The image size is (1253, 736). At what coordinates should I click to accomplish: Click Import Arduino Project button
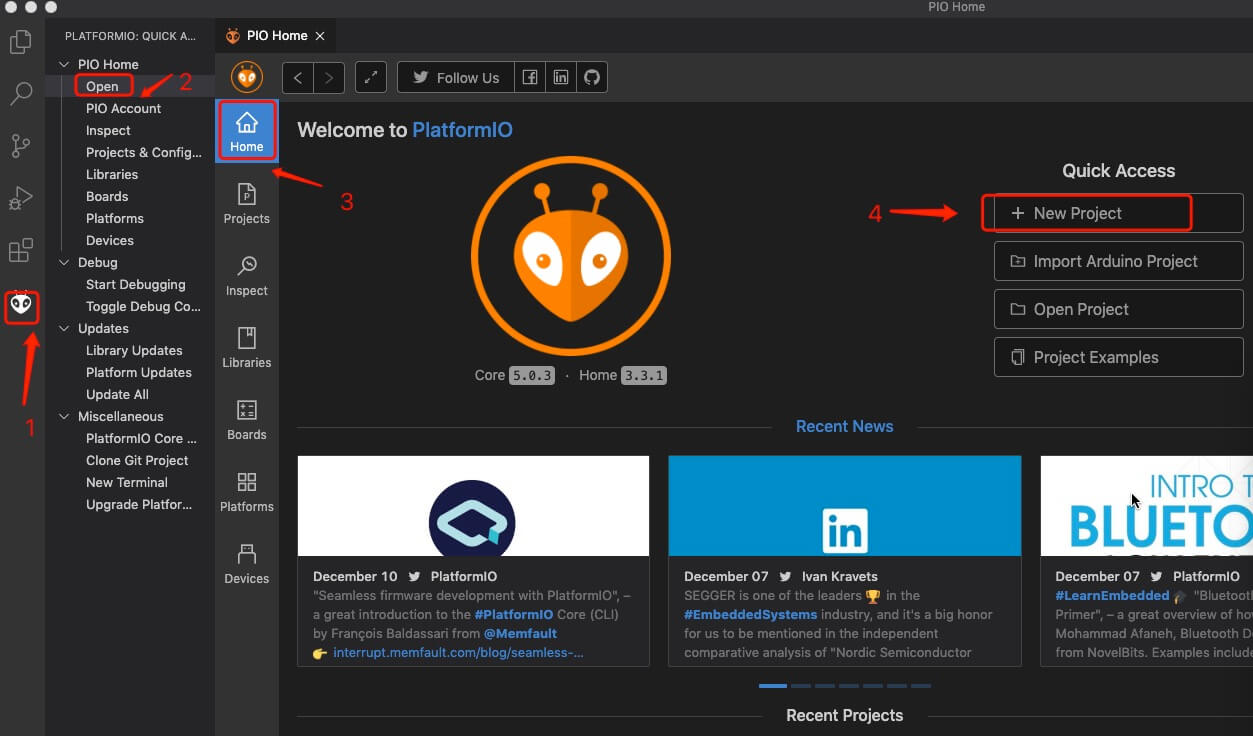(x=1118, y=261)
